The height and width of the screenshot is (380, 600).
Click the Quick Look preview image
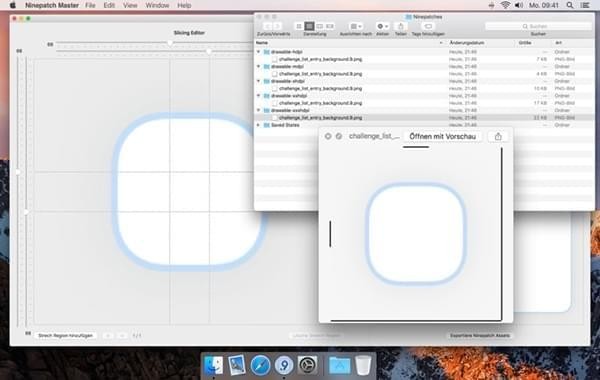[416, 234]
